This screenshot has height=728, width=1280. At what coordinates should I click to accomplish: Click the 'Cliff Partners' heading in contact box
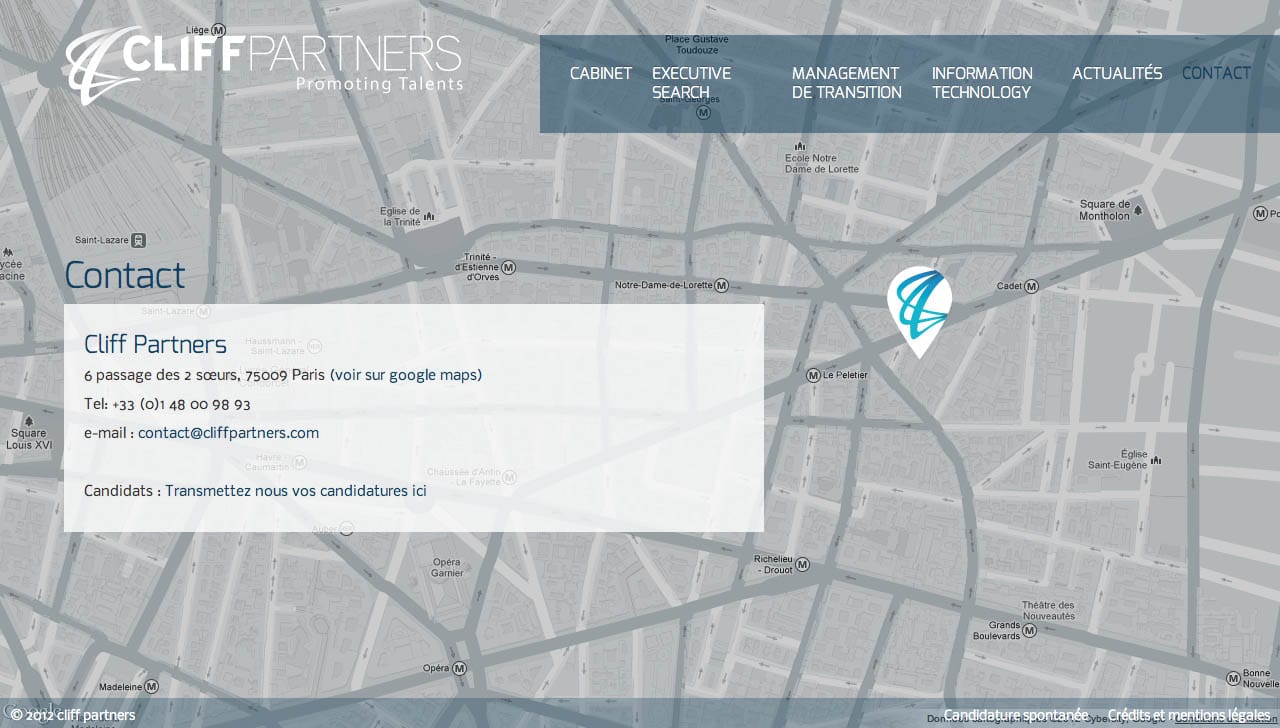(x=155, y=345)
